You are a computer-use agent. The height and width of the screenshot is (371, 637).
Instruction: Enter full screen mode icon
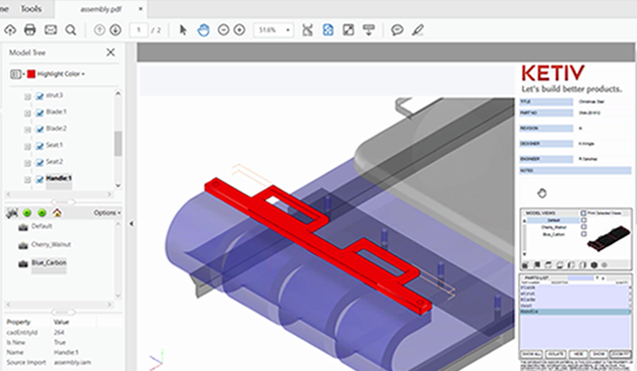click(349, 30)
